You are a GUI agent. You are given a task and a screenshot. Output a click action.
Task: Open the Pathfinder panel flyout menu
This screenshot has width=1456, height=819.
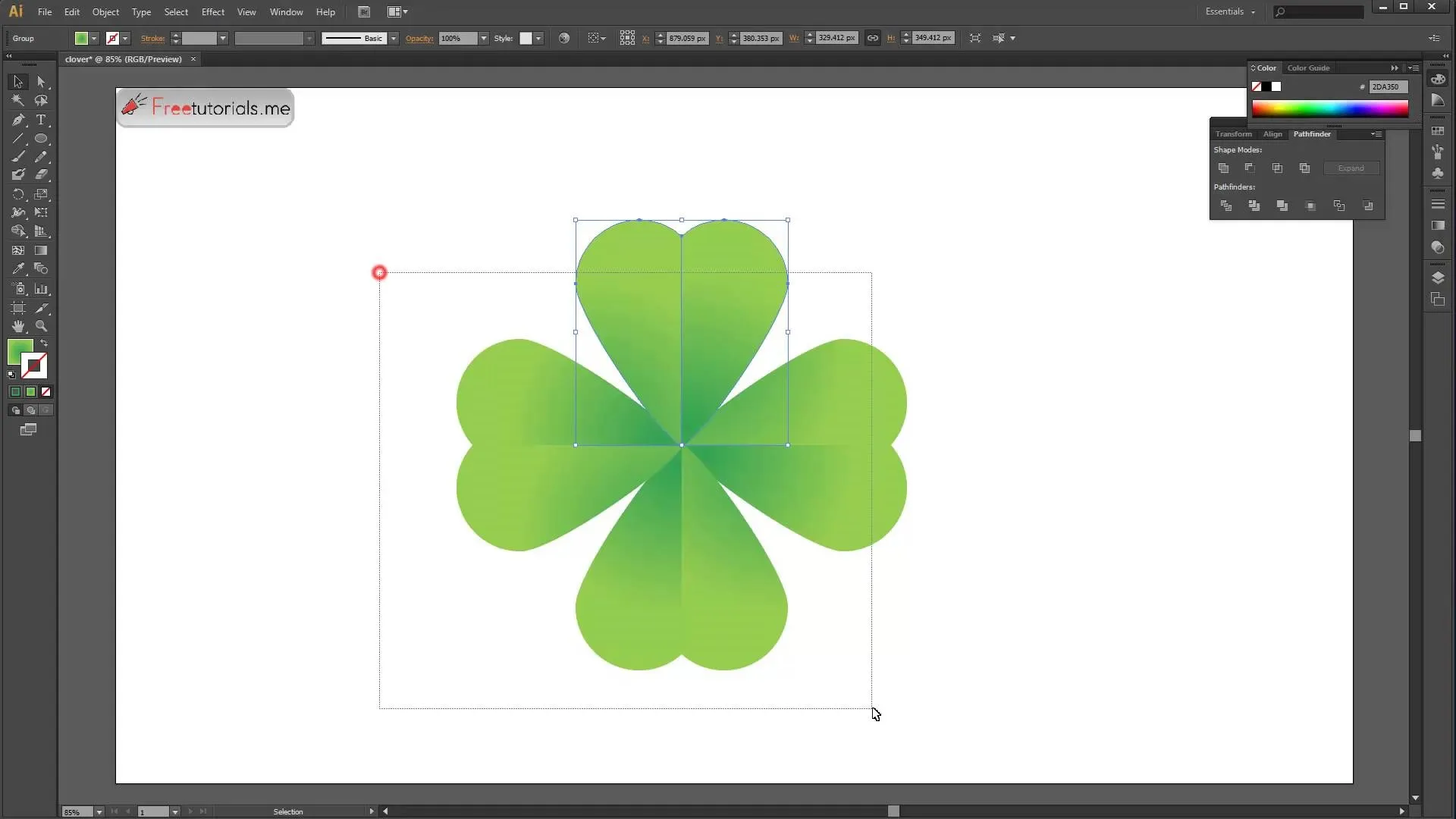pos(1376,134)
